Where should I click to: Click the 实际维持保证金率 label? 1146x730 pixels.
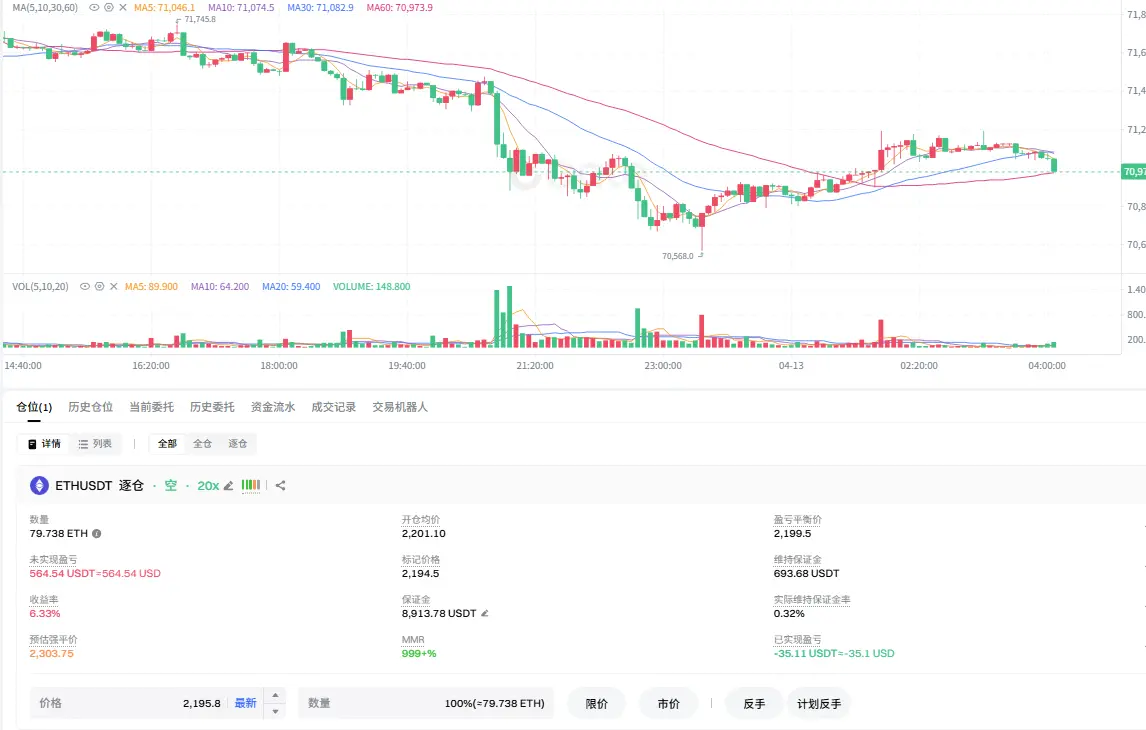812,600
